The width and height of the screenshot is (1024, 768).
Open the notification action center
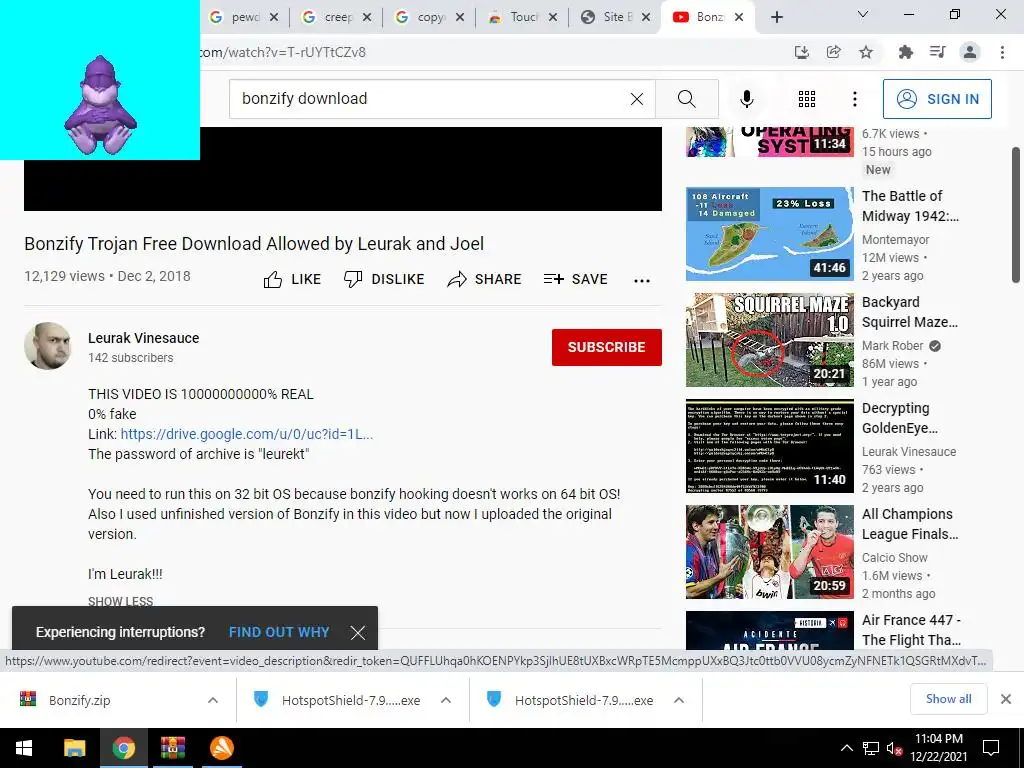991,748
